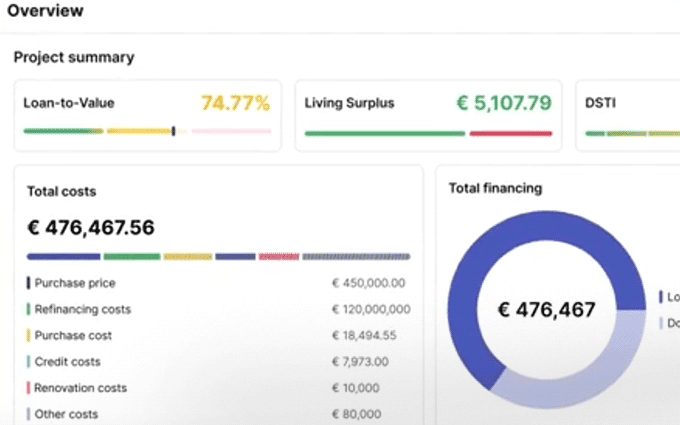Image resolution: width=680 pixels, height=425 pixels.
Task: Click the € 7,973.00 value
Action: [x=360, y=362]
